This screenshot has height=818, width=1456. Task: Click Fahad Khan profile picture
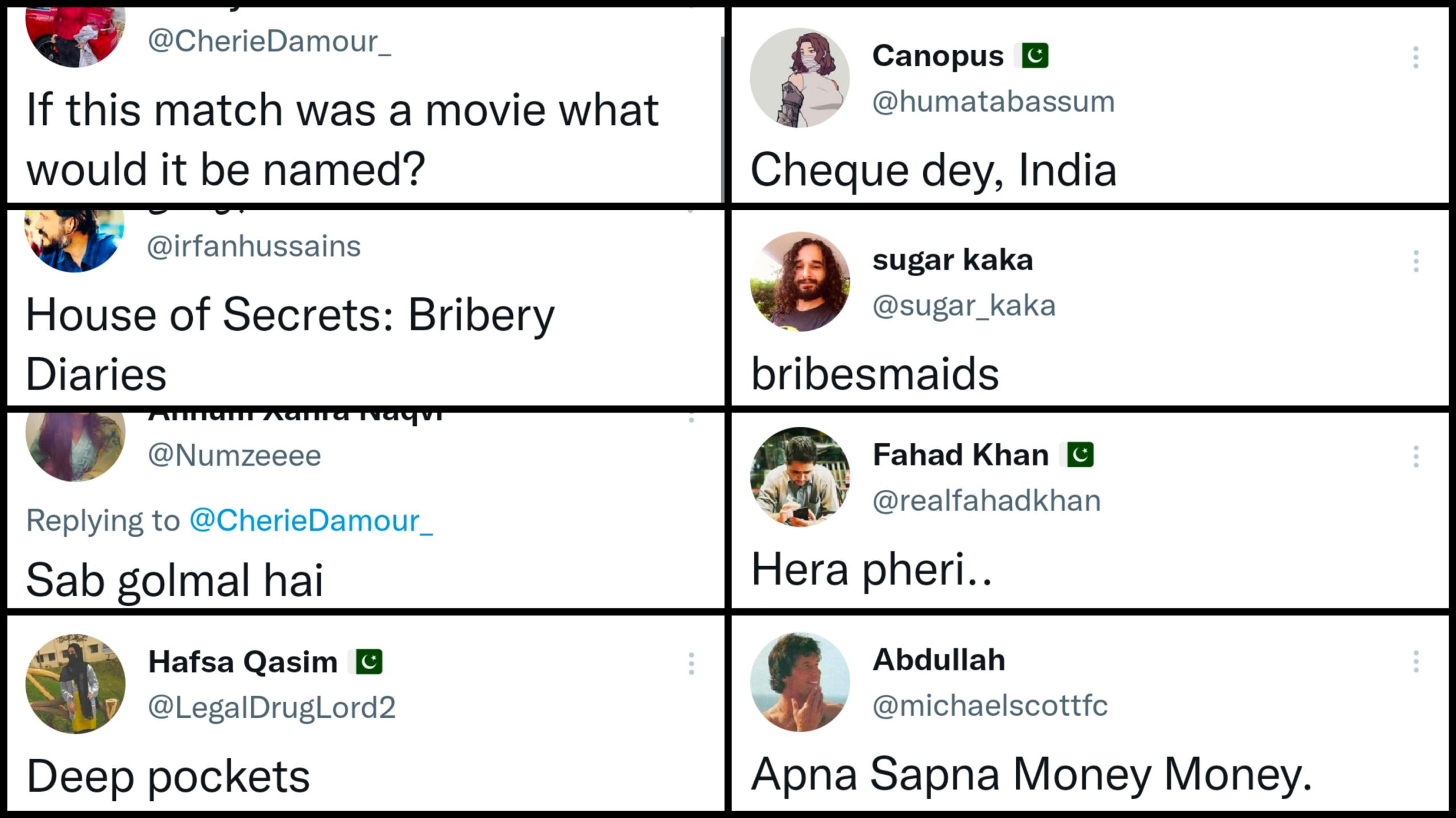[800, 477]
